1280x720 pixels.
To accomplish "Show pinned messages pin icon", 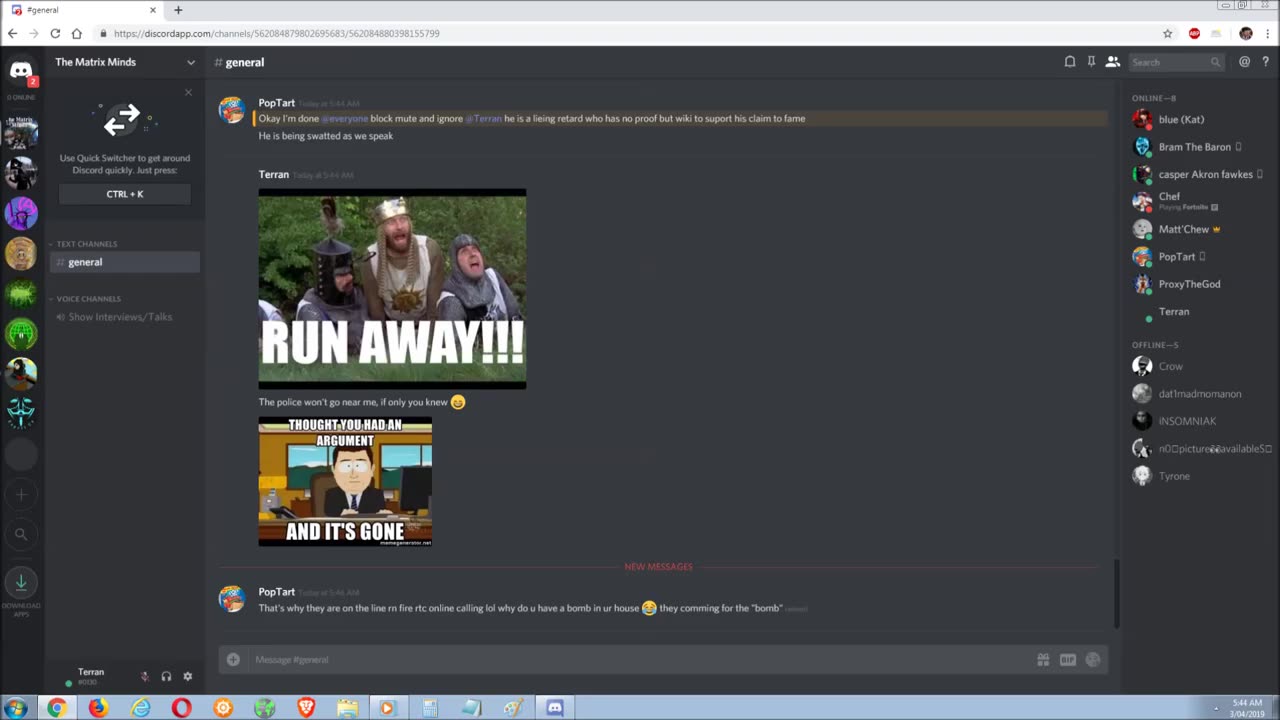I will click(x=1091, y=62).
